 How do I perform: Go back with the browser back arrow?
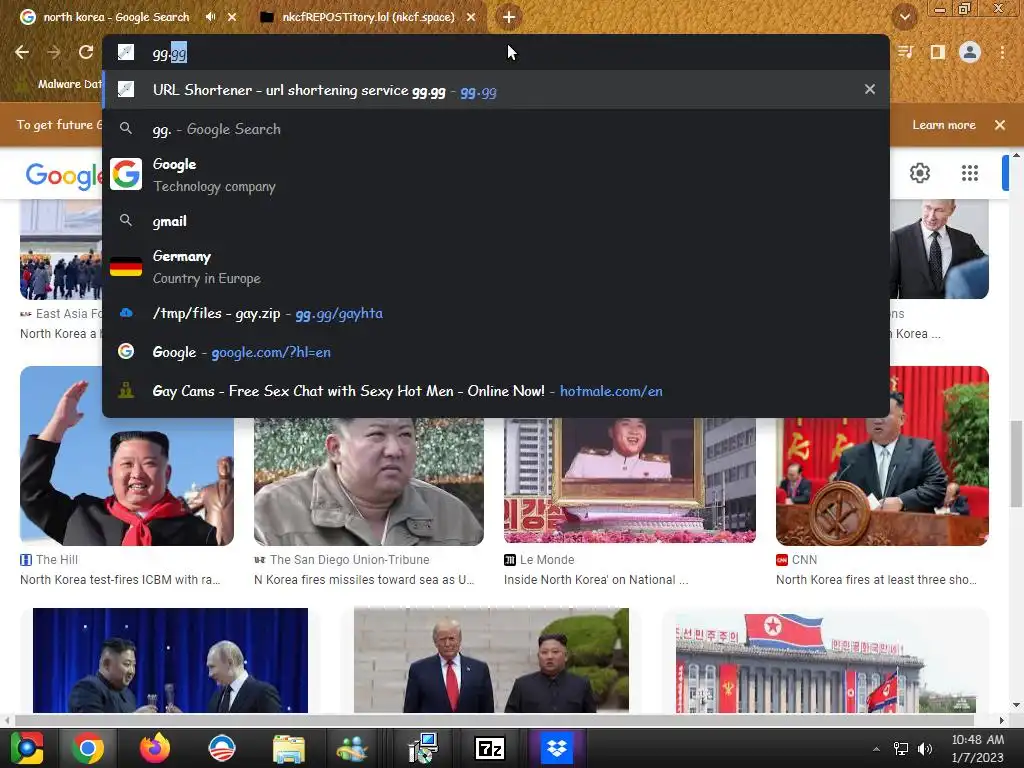[22, 52]
